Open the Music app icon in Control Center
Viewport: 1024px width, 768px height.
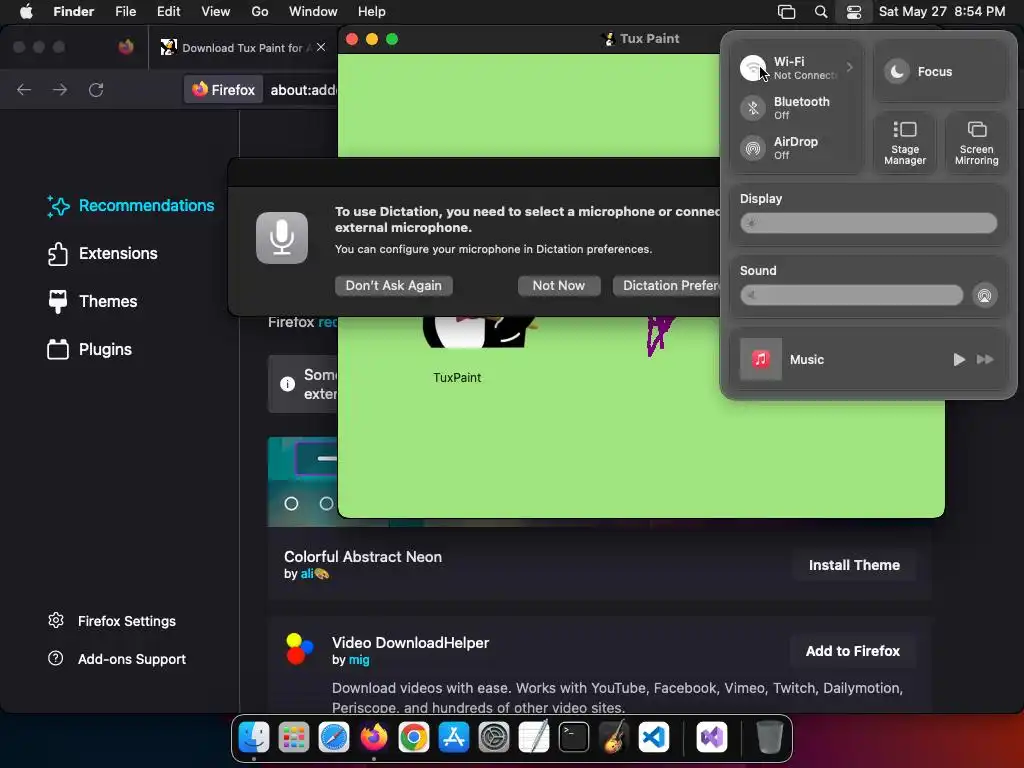coord(760,359)
